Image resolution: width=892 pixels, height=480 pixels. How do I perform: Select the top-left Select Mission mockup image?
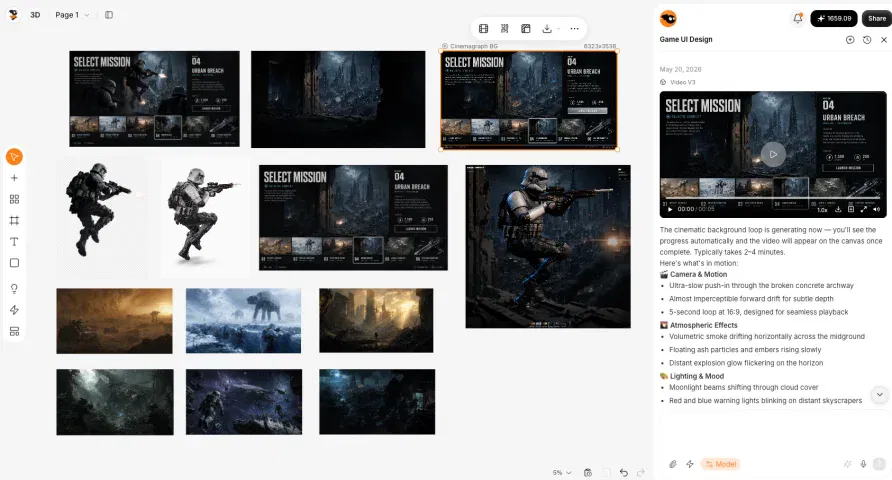(x=154, y=98)
